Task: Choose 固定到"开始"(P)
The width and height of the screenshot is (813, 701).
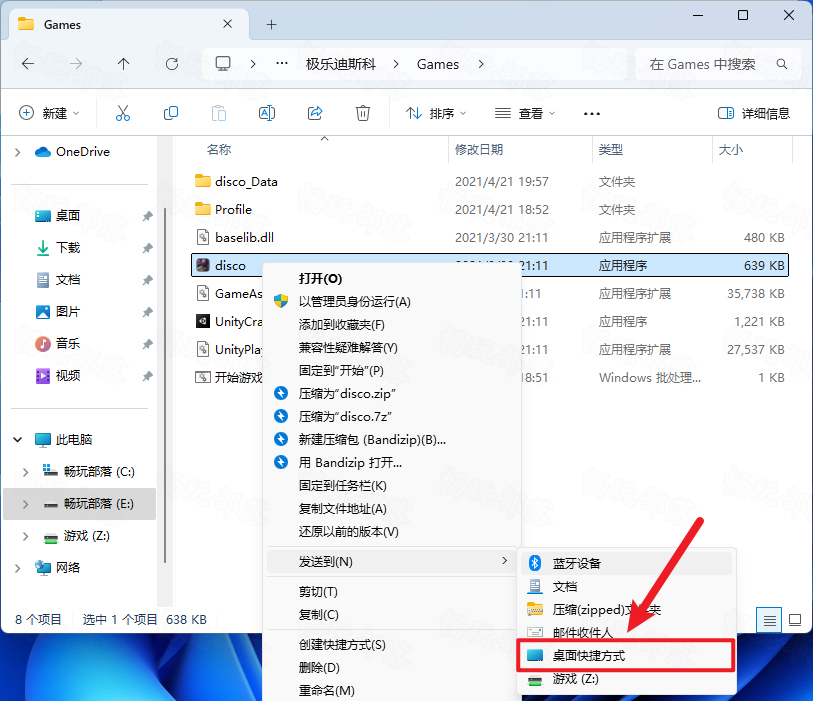Action: (393, 371)
